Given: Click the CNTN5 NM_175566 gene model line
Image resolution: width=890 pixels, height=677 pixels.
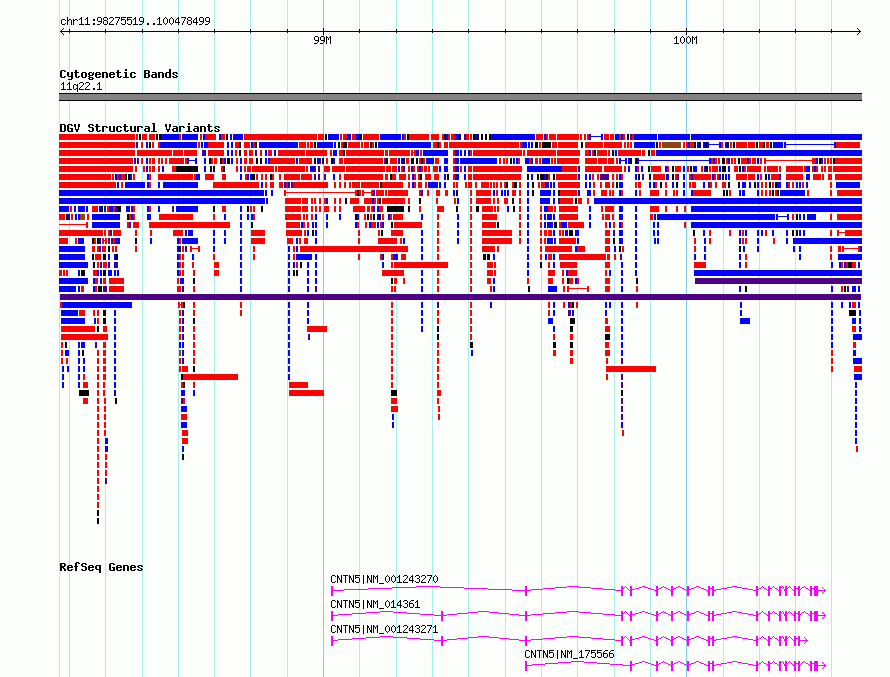Looking at the screenshot, I should click(675, 665).
